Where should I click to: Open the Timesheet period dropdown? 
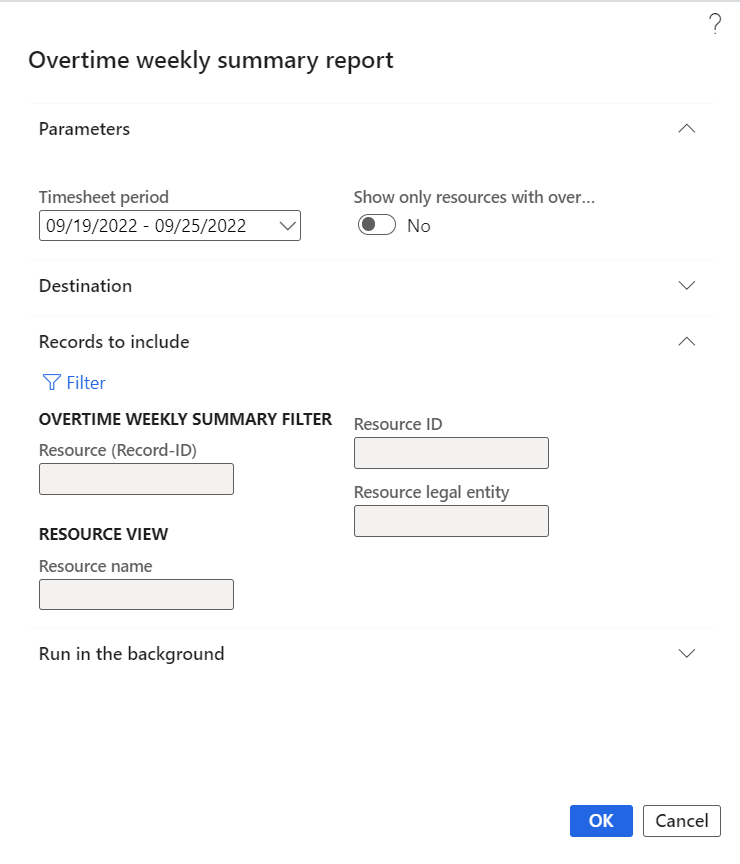pyautogui.click(x=288, y=226)
